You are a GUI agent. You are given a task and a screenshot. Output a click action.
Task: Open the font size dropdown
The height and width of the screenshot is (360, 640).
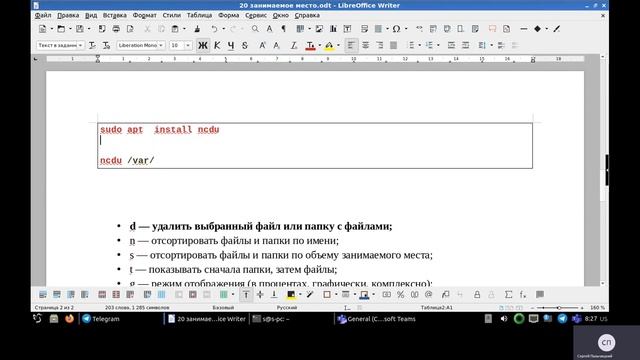[188, 45]
